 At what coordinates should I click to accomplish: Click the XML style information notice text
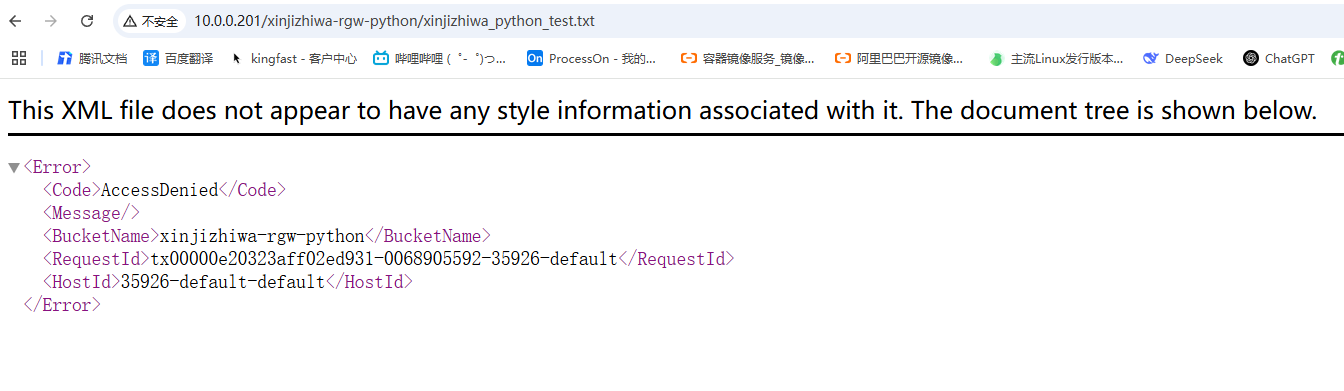coord(662,110)
